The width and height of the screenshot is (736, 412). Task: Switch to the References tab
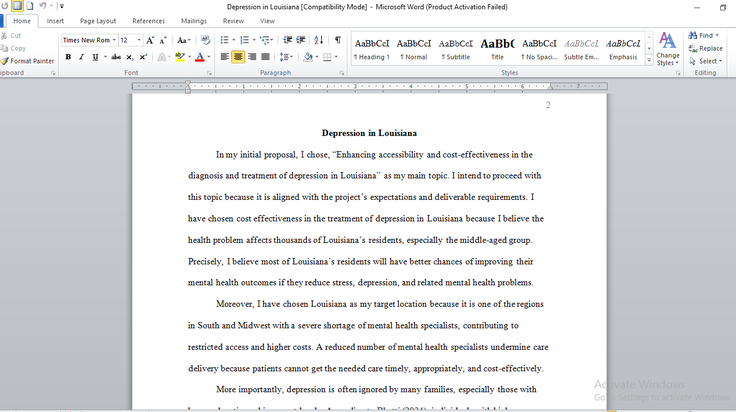148,21
